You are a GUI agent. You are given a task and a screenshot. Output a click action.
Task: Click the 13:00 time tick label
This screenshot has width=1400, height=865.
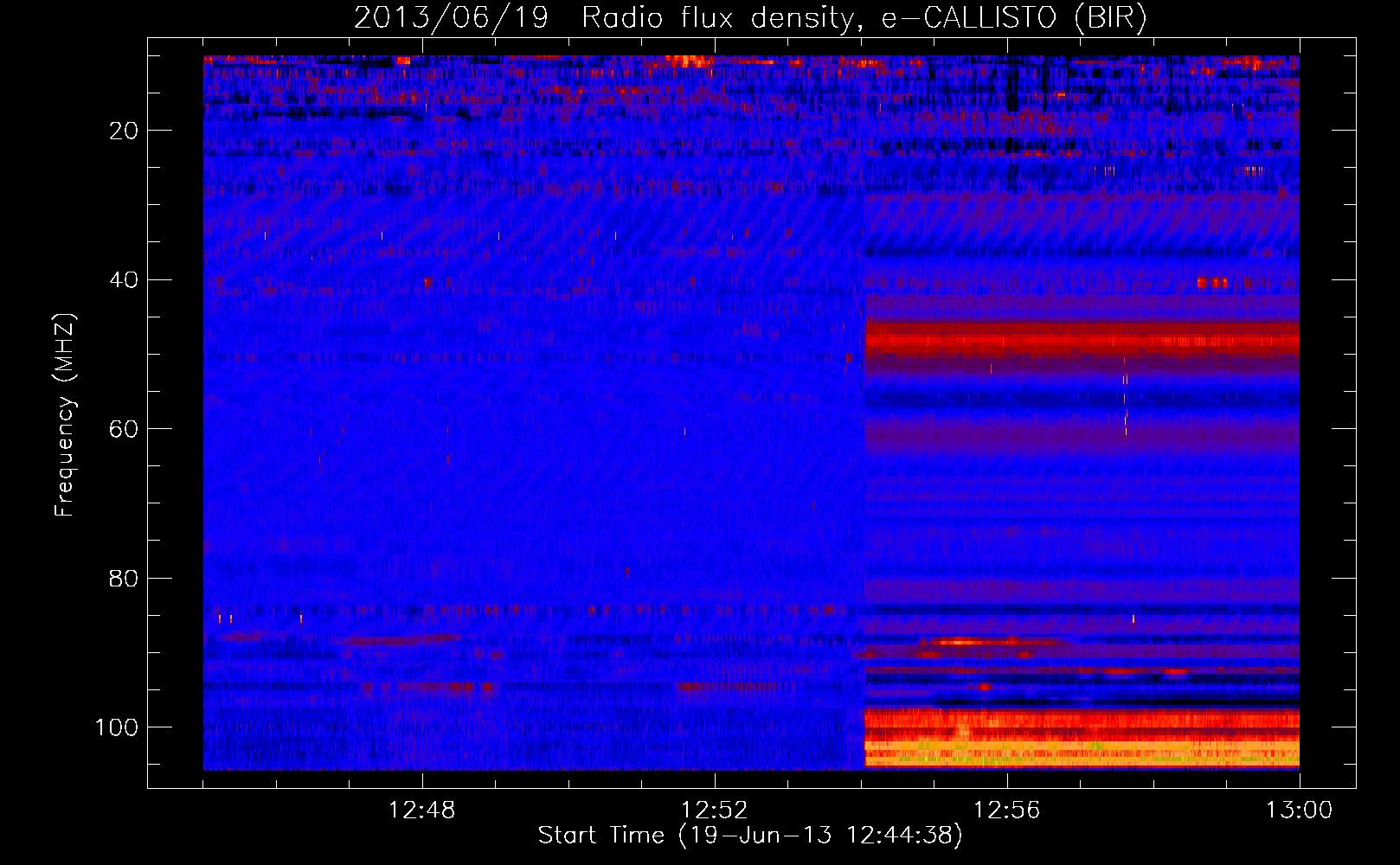[1300, 811]
